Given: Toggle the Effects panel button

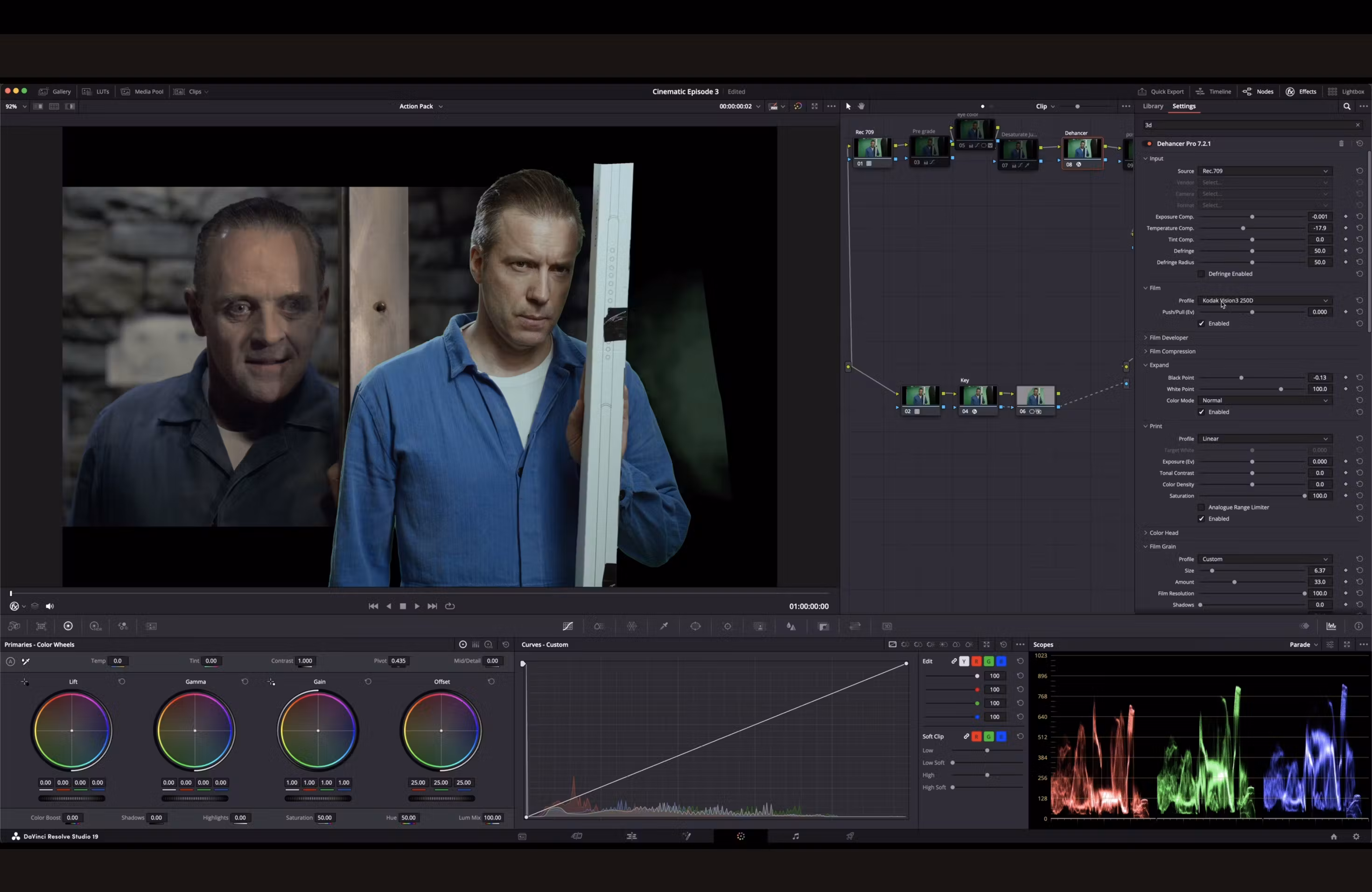Looking at the screenshot, I should 1301,91.
